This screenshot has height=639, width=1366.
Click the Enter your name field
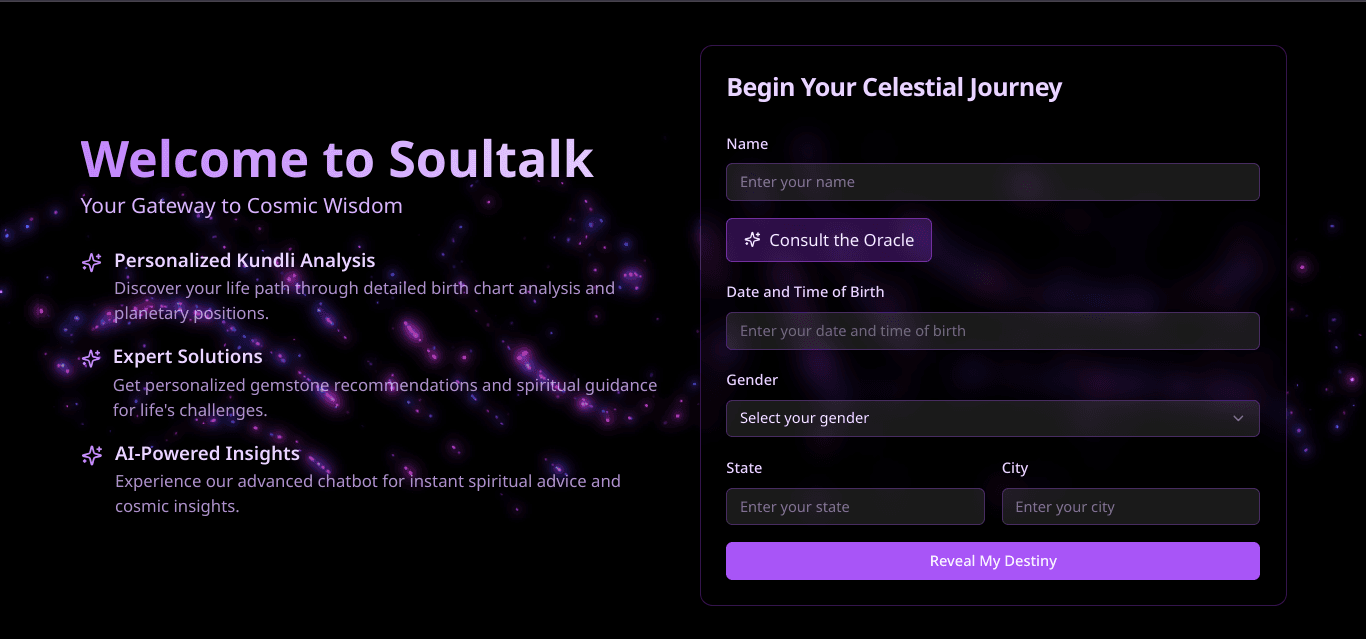(993, 182)
